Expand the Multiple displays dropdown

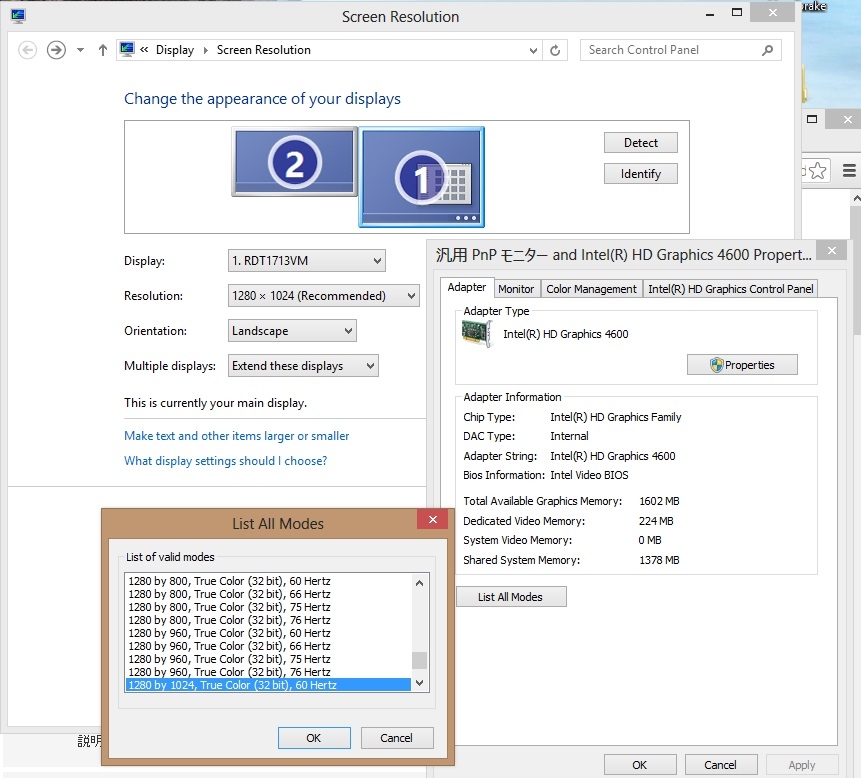[303, 366]
